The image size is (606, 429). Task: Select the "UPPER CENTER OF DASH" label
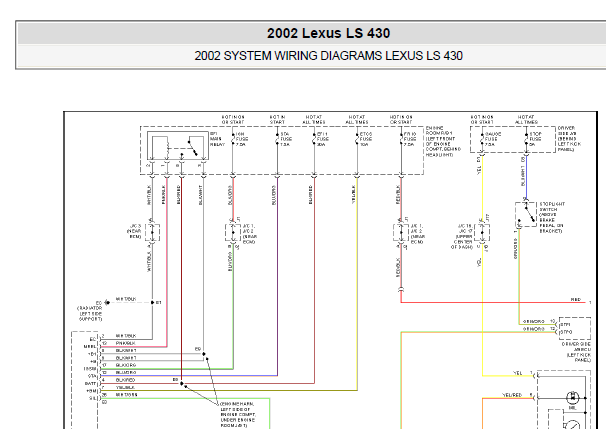pyautogui.click(x=462, y=242)
